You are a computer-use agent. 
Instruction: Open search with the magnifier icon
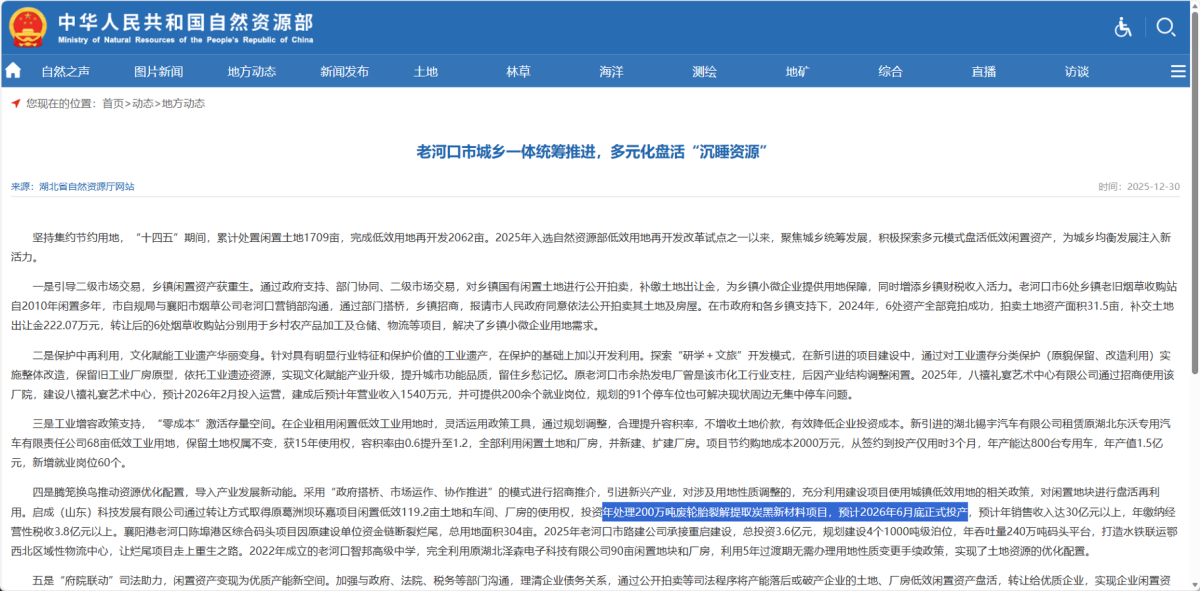[x=1166, y=27]
